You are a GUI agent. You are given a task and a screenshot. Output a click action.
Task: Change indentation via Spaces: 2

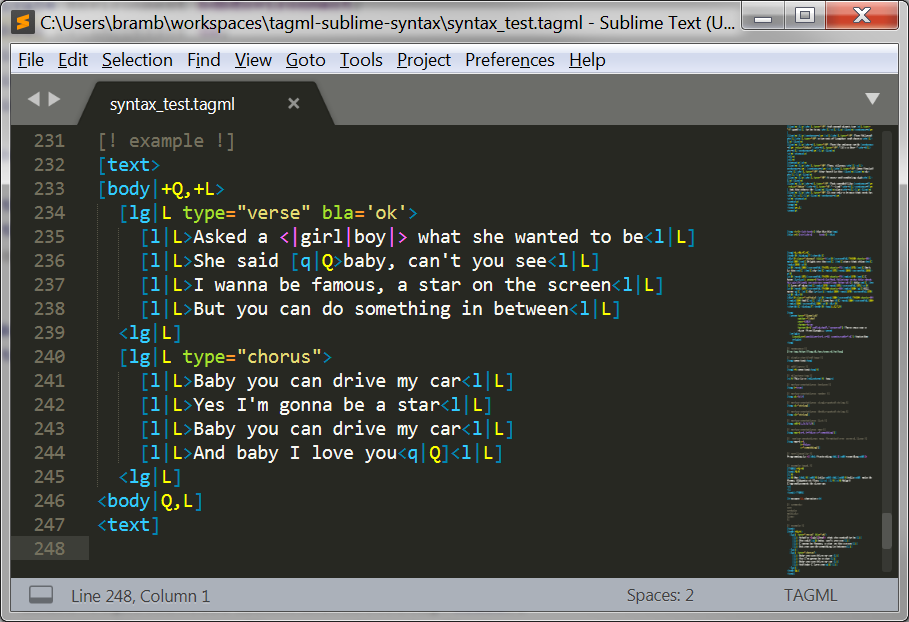660,595
